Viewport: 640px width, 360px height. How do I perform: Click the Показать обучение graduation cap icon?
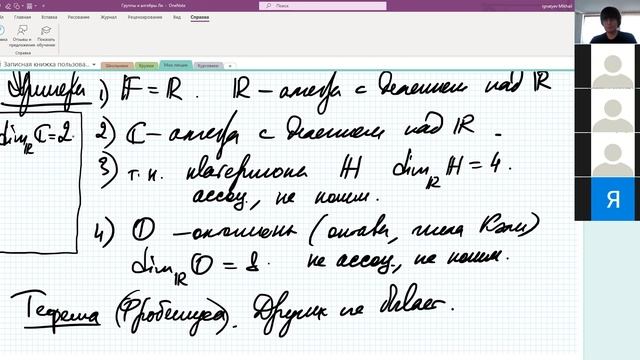pyautogui.click(x=46, y=30)
